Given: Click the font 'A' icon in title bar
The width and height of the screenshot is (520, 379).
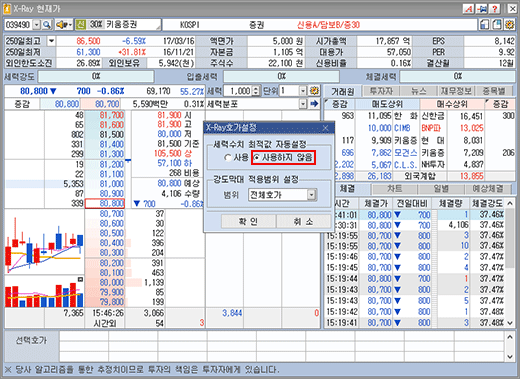Looking at the screenshot, I should (x=469, y=8).
